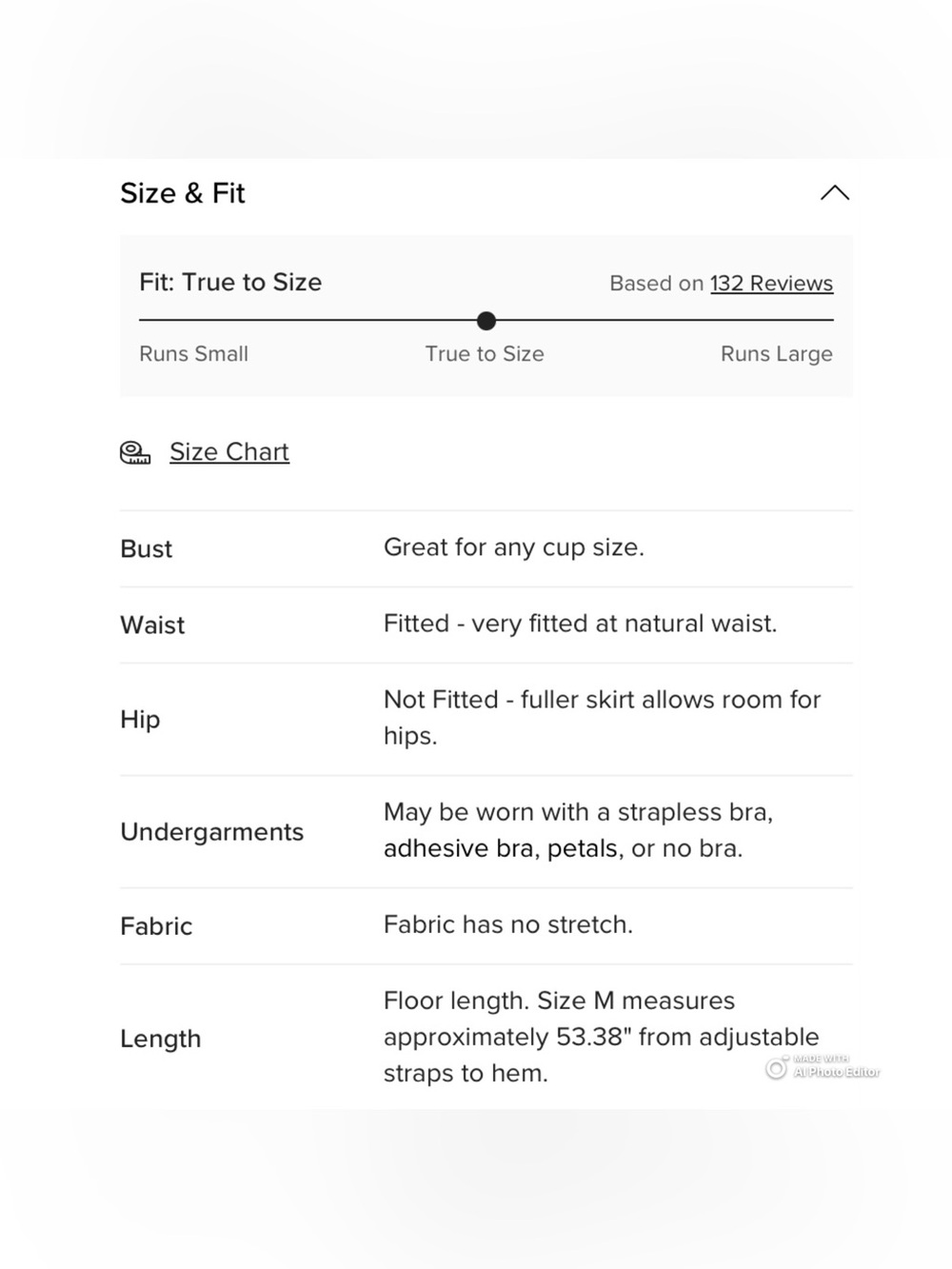Select the Runs Large label
Image resolution: width=952 pixels, height=1269 pixels.
pos(777,354)
